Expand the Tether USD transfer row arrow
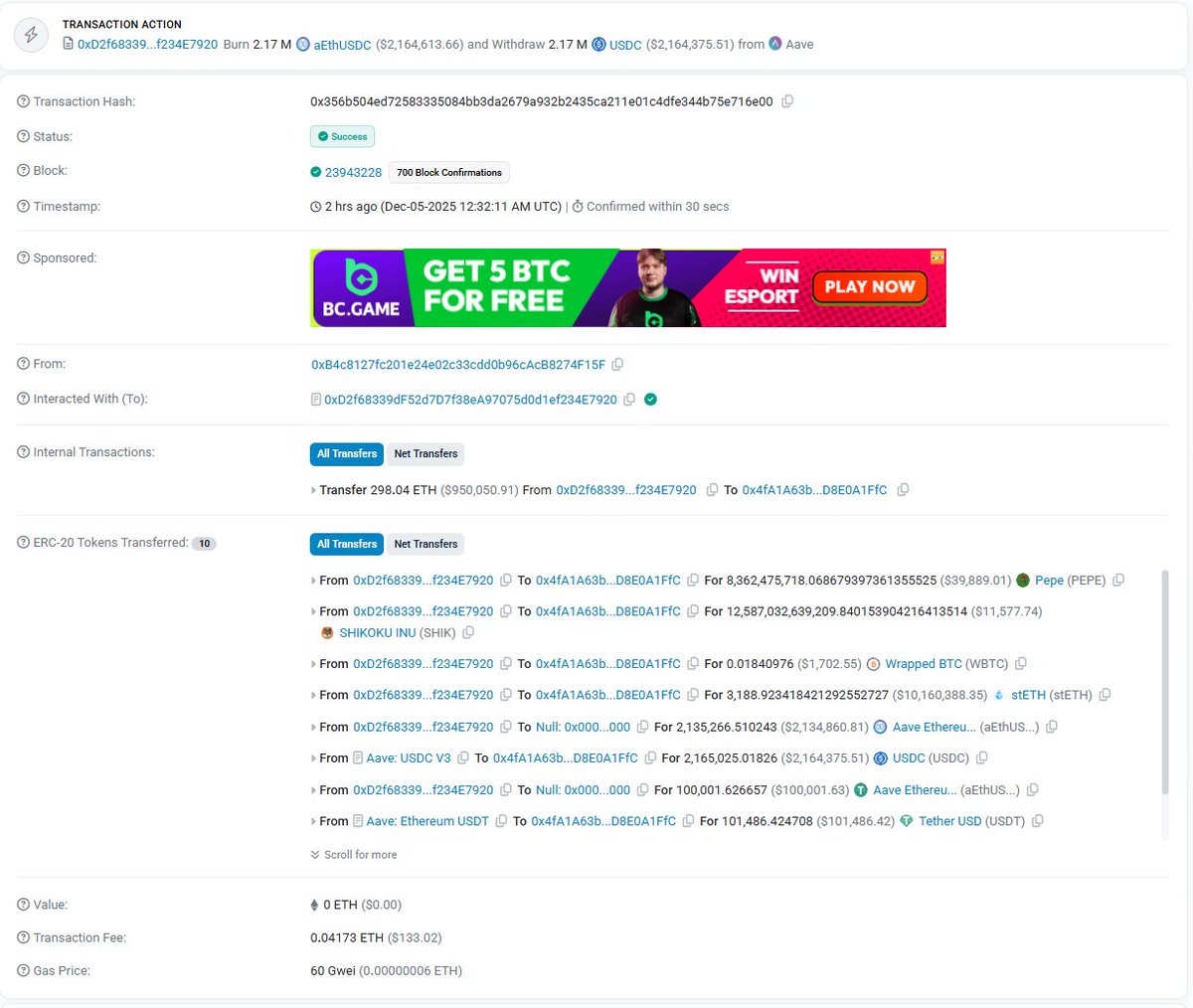 pyautogui.click(x=314, y=822)
